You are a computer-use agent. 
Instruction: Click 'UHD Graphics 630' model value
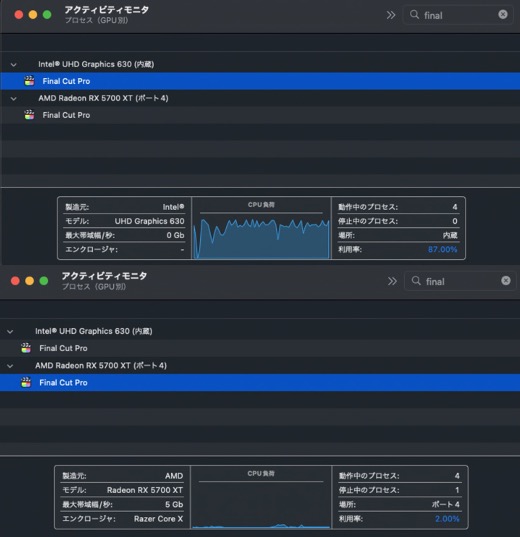click(x=149, y=221)
